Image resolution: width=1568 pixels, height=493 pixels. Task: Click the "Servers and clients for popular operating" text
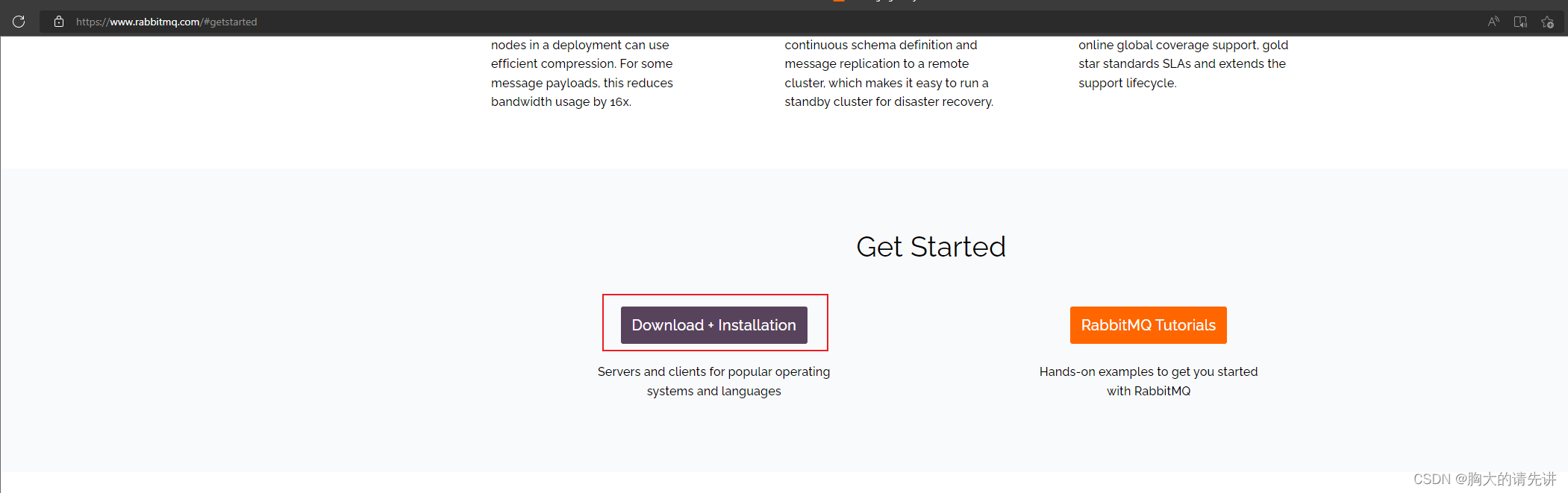pyautogui.click(x=714, y=371)
